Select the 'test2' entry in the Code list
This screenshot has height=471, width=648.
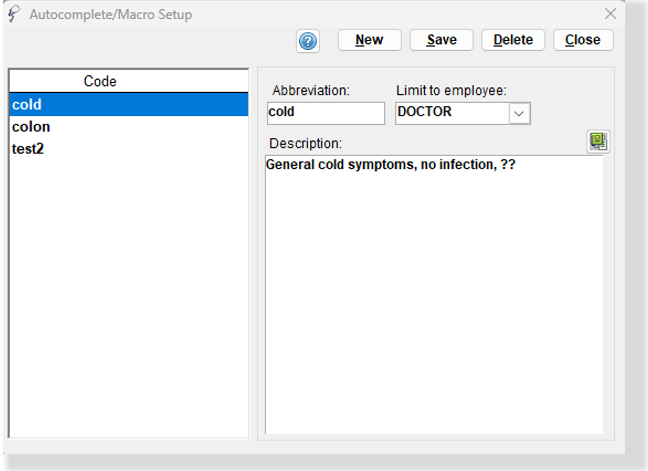tap(28, 148)
